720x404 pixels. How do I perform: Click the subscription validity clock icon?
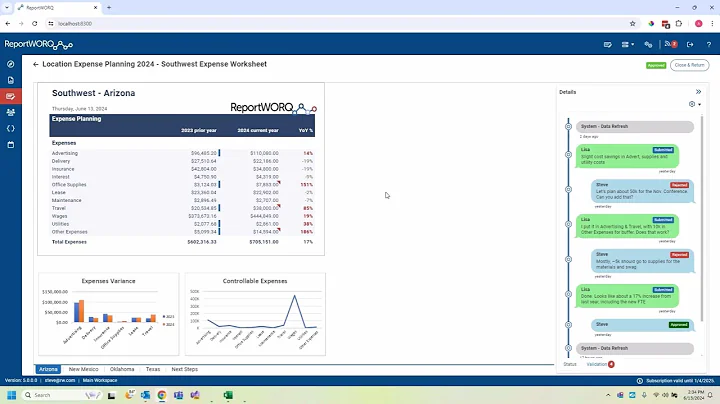click(x=640, y=381)
